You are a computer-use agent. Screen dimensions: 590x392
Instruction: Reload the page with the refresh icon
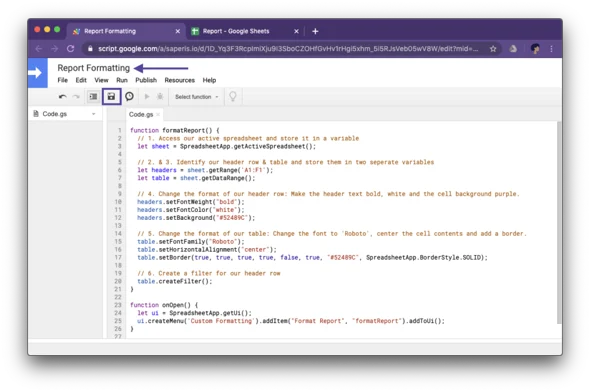coord(70,49)
